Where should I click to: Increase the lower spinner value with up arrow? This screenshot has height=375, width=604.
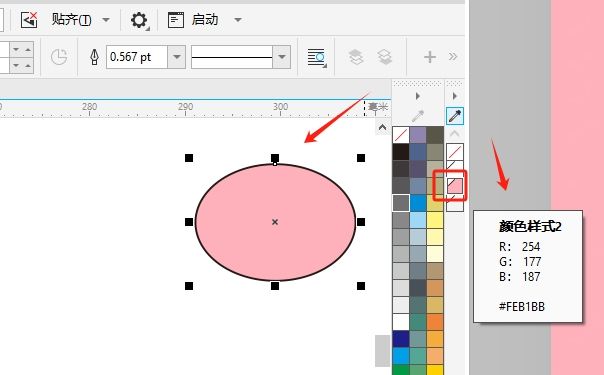(28, 65)
